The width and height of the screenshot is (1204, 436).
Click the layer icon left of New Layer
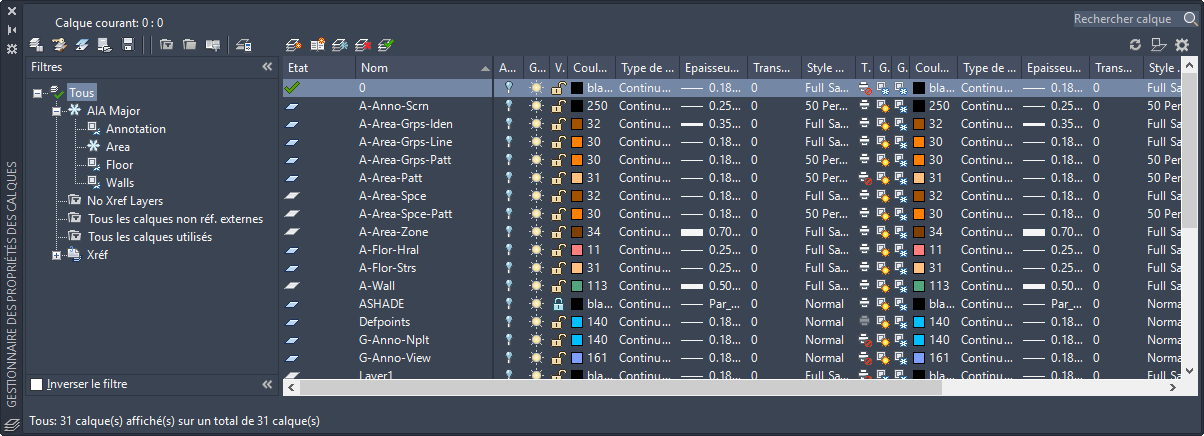(x=244, y=44)
